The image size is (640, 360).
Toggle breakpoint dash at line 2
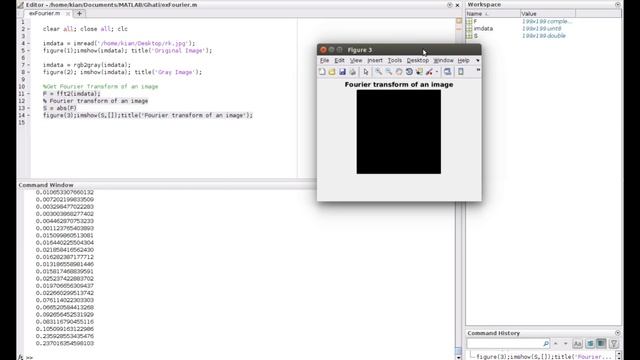pos(29,29)
